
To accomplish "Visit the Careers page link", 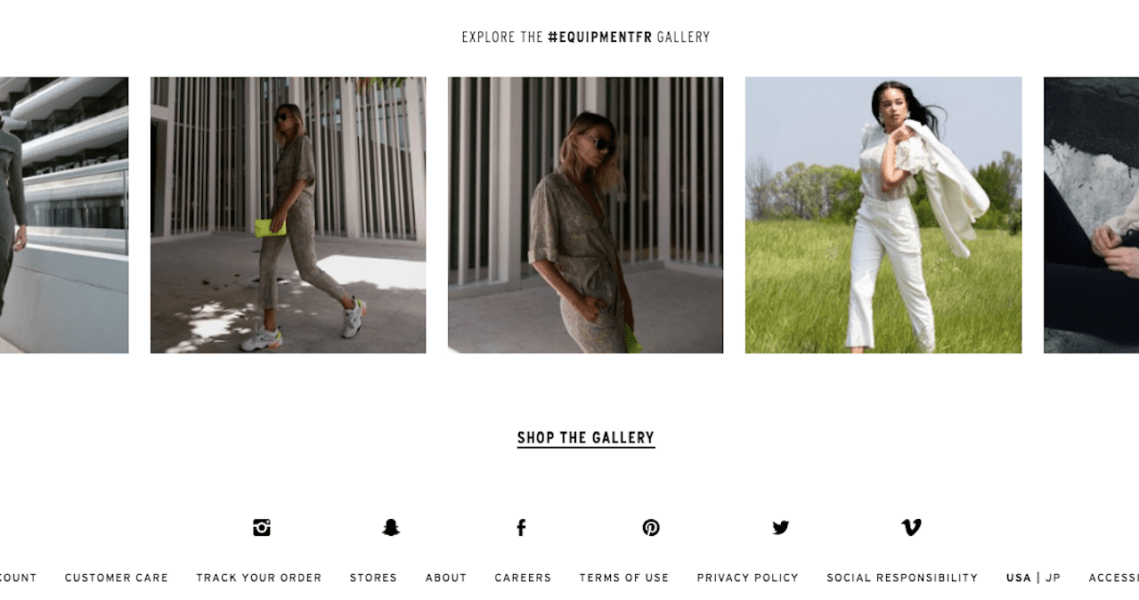I will pyautogui.click(x=523, y=577).
